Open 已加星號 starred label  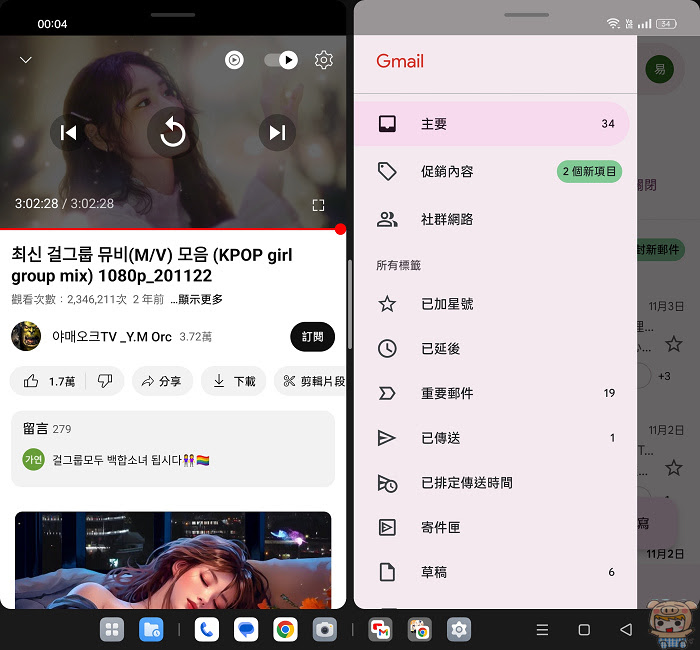point(492,304)
